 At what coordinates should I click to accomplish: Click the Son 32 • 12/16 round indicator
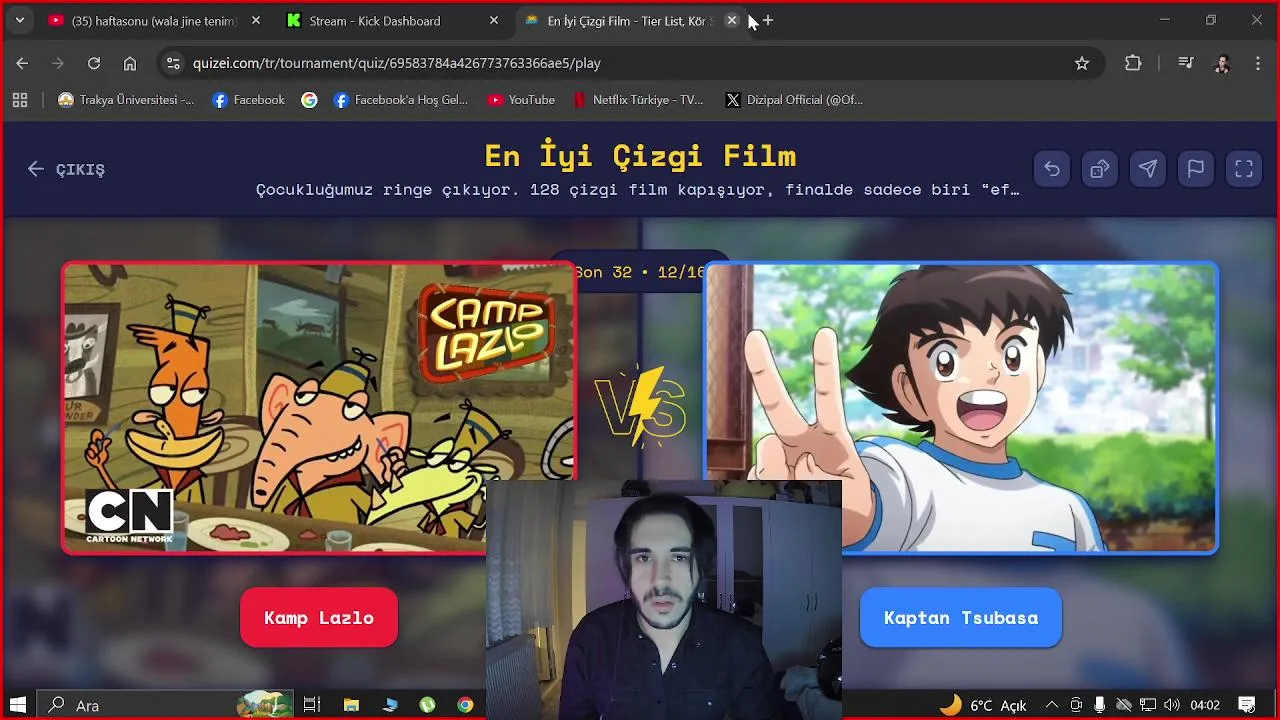pos(640,272)
